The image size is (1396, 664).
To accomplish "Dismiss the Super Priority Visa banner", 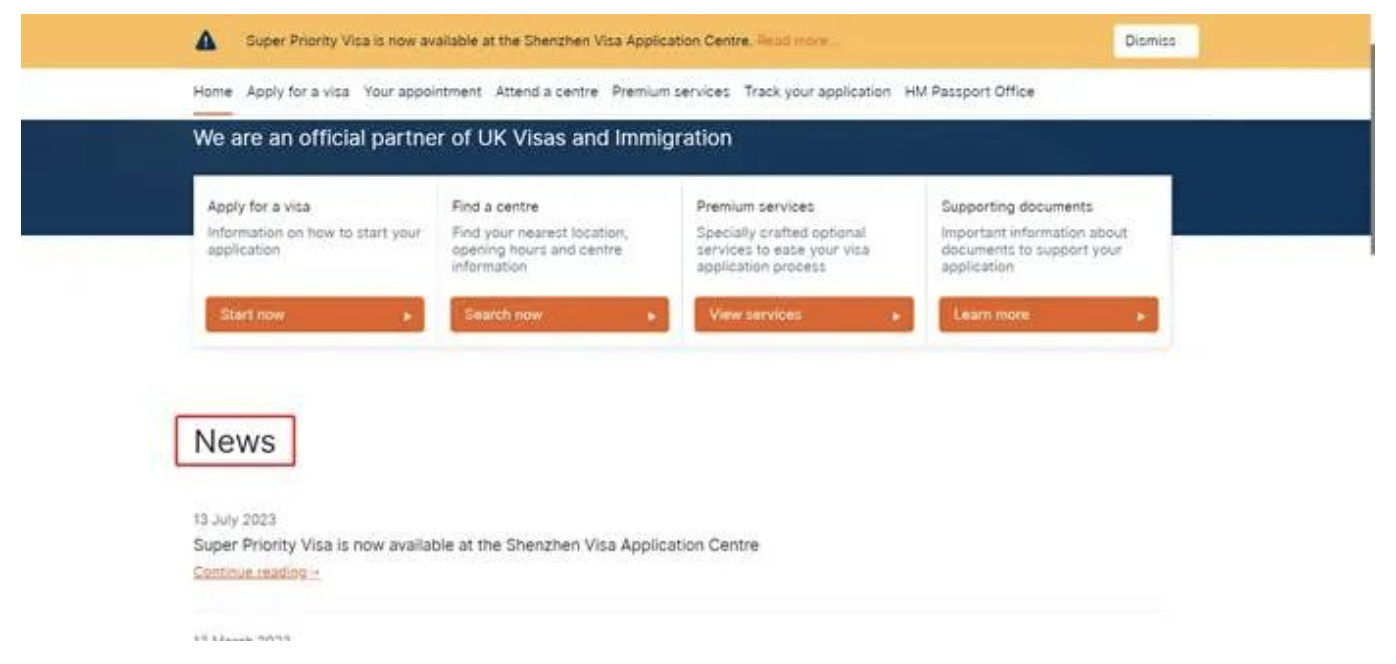I will [x=1155, y=41].
